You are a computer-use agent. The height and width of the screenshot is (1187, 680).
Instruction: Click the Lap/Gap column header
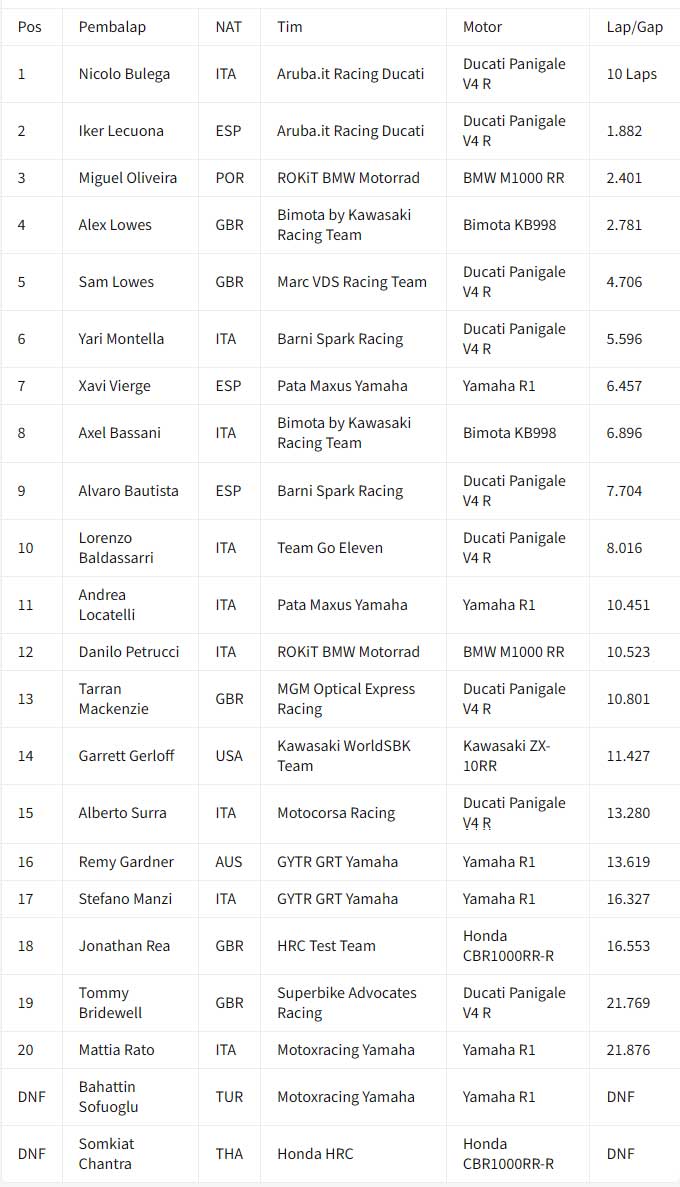[x=634, y=27]
